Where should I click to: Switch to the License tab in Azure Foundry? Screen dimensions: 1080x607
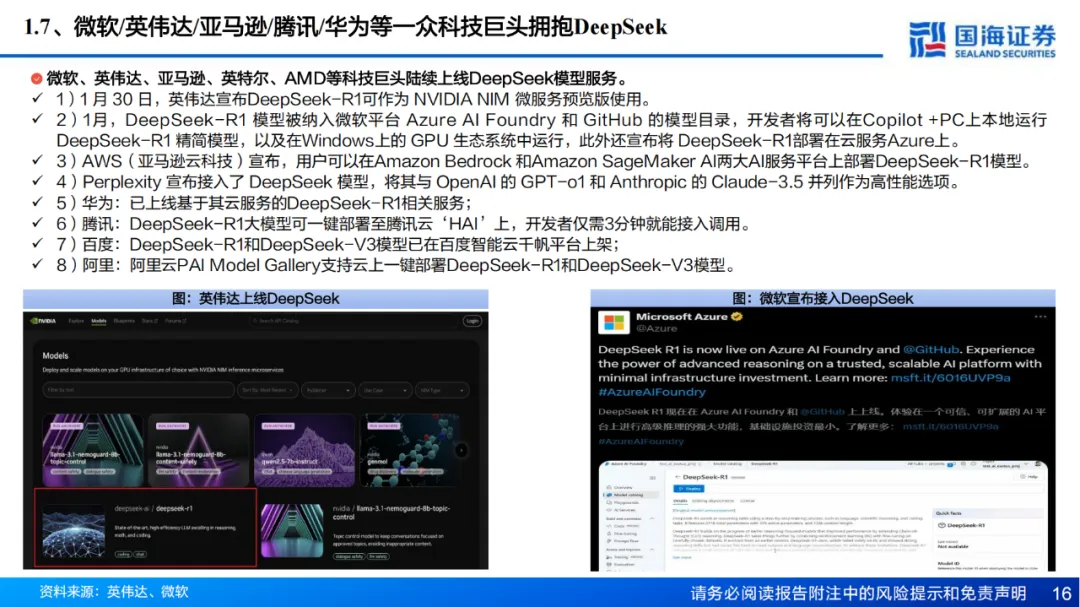pos(747,501)
